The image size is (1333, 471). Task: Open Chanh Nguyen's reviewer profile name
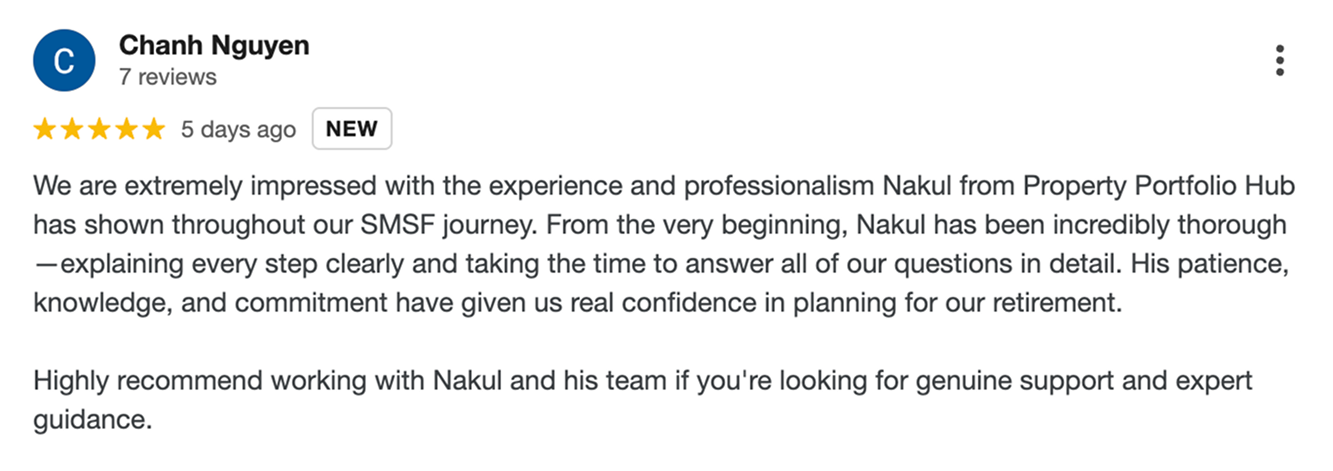[x=214, y=45]
